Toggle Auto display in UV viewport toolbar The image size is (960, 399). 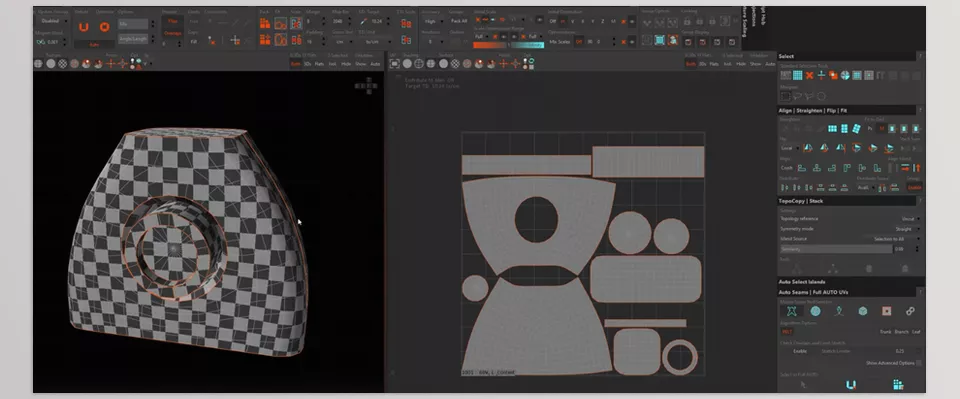[770, 64]
